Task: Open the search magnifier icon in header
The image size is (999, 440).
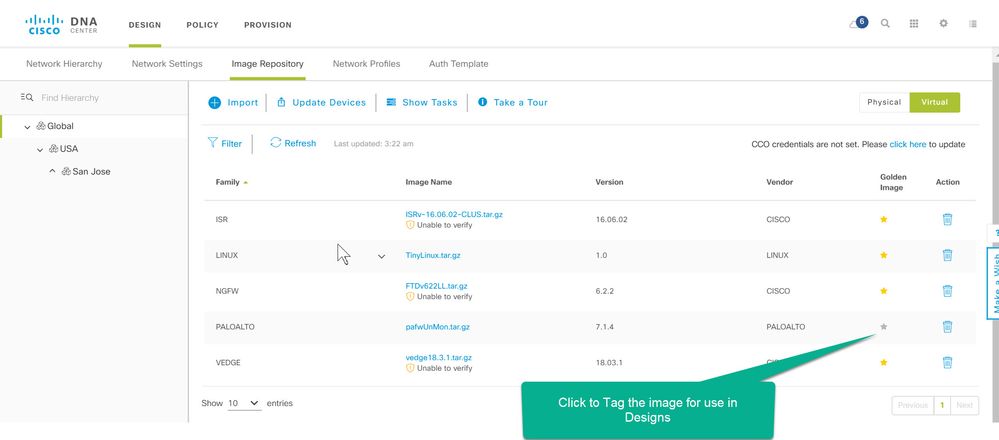Action: (885, 24)
